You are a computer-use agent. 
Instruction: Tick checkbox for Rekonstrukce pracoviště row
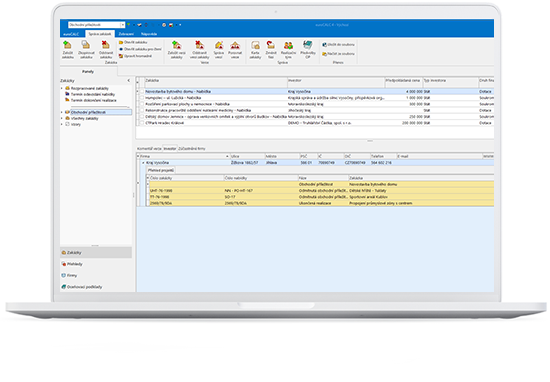coord(142,110)
